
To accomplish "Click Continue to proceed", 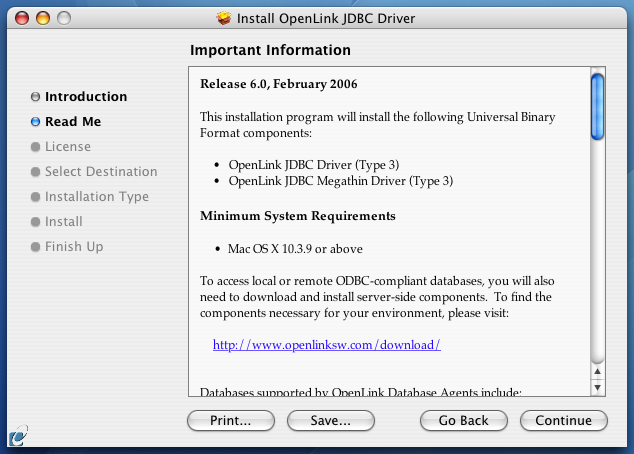I will pos(564,421).
